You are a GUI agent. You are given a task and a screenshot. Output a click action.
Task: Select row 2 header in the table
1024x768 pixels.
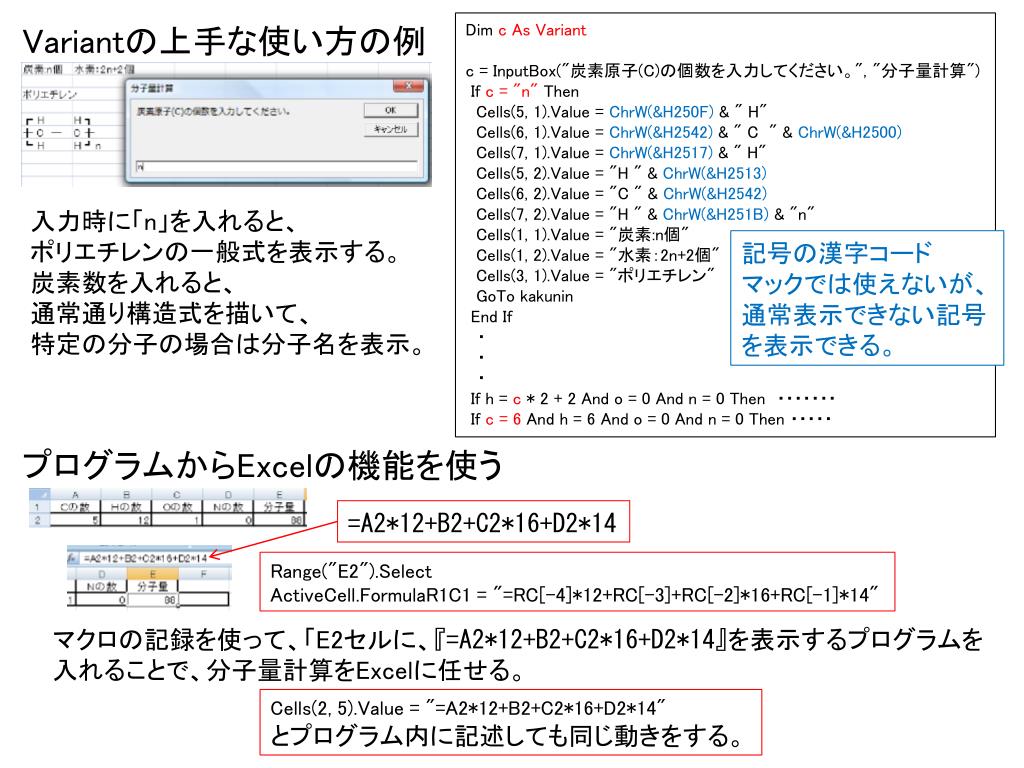pos(39,520)
